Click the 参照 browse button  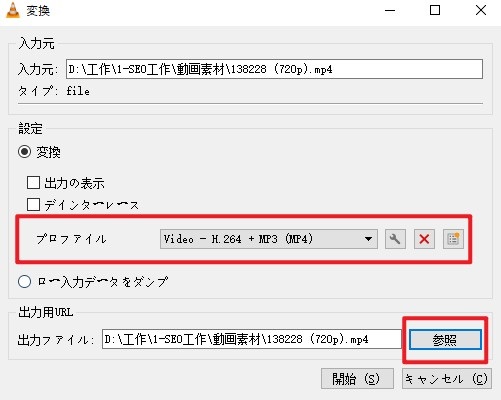(x=445, y=340)
